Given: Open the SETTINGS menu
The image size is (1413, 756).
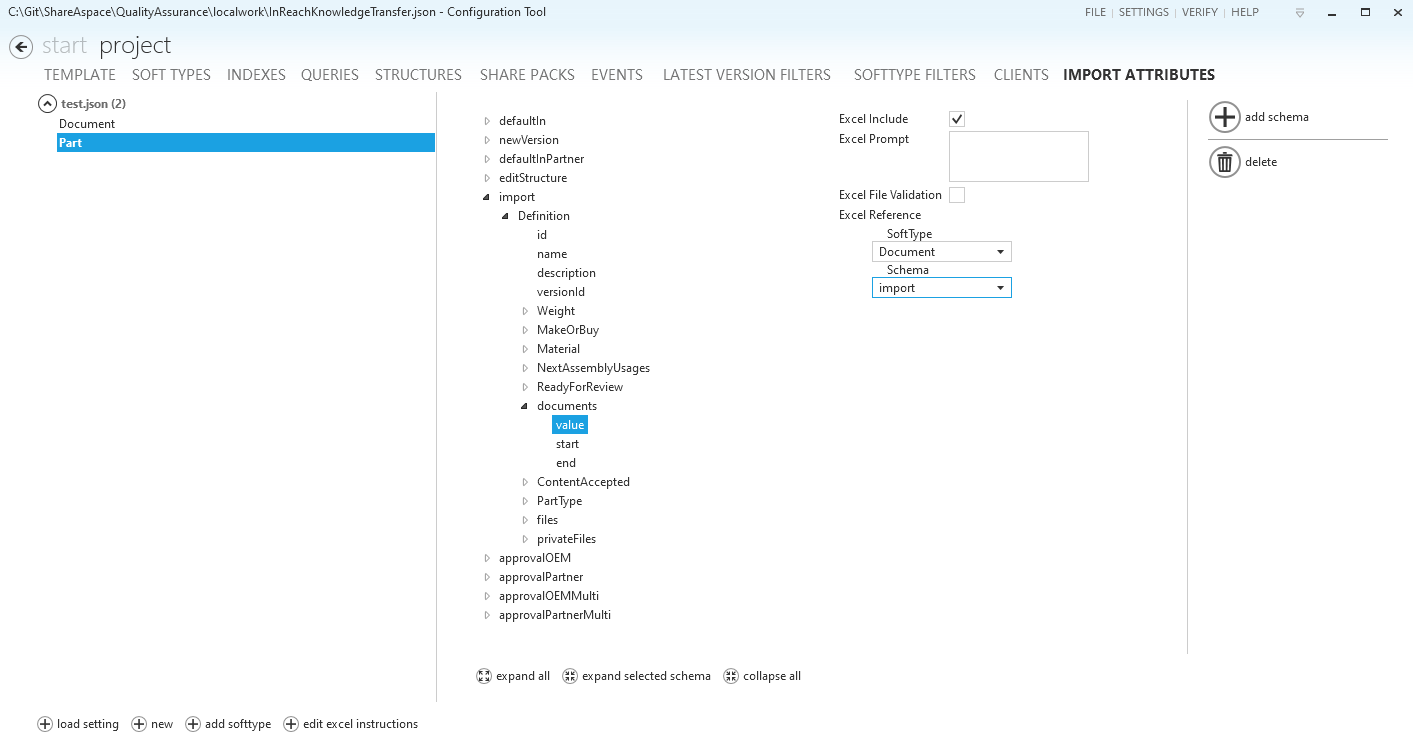Looking at the screenshot, I should (x=1143, y=13).
